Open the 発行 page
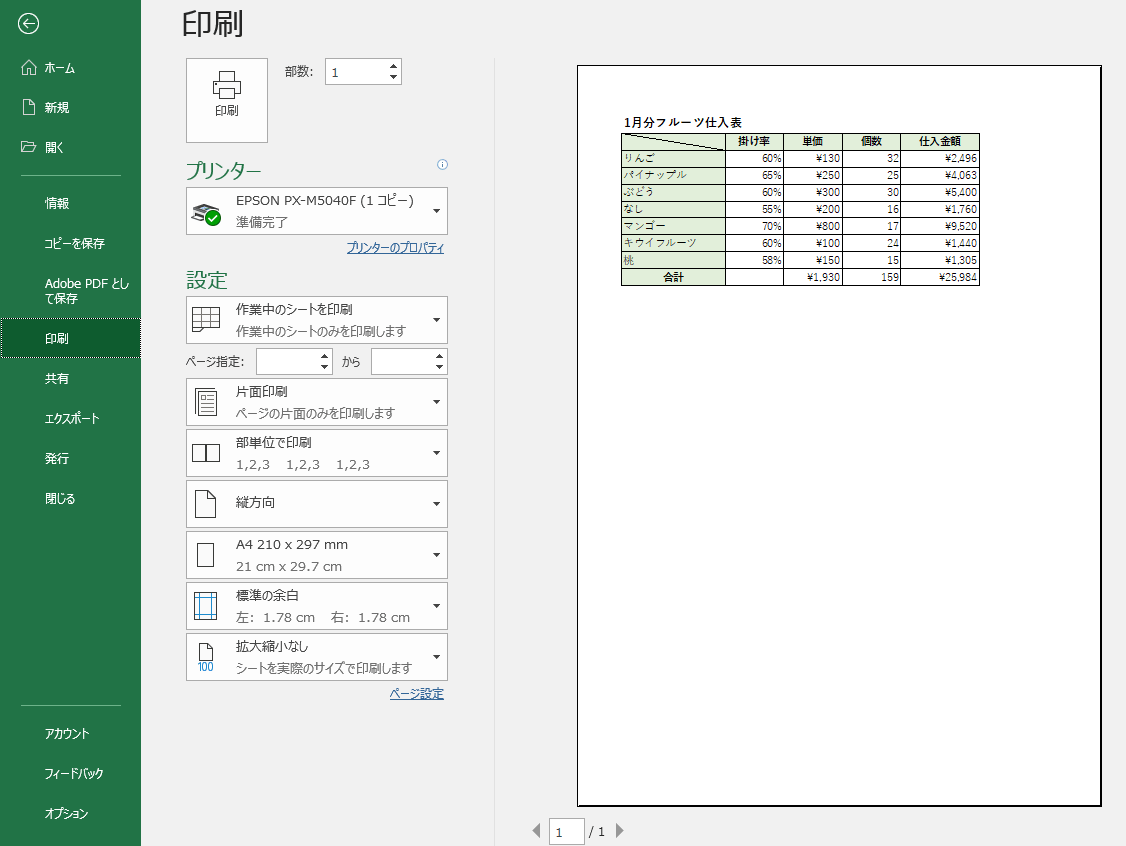This screenshot has height=846, width=1126. [x=70, y=458]
